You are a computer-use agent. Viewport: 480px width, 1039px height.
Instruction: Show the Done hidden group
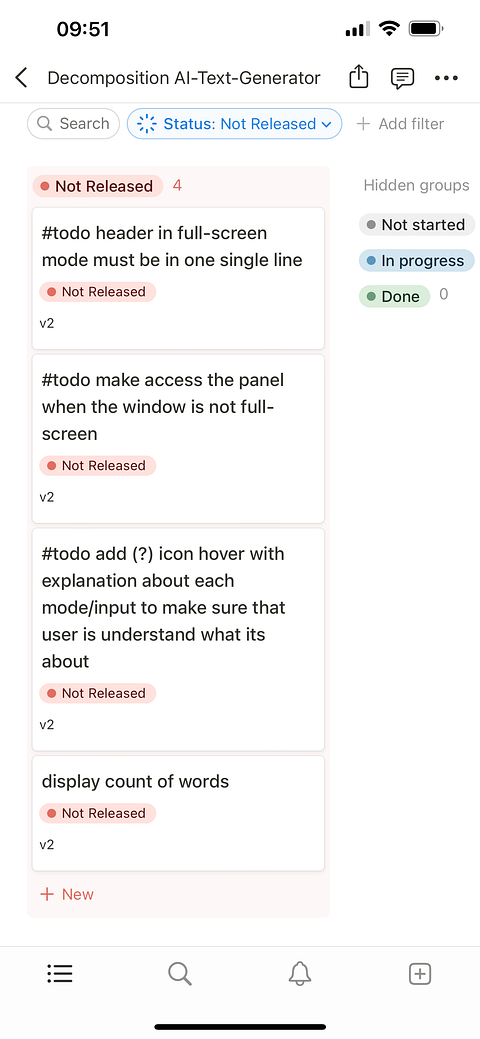(x=394, y=296)
